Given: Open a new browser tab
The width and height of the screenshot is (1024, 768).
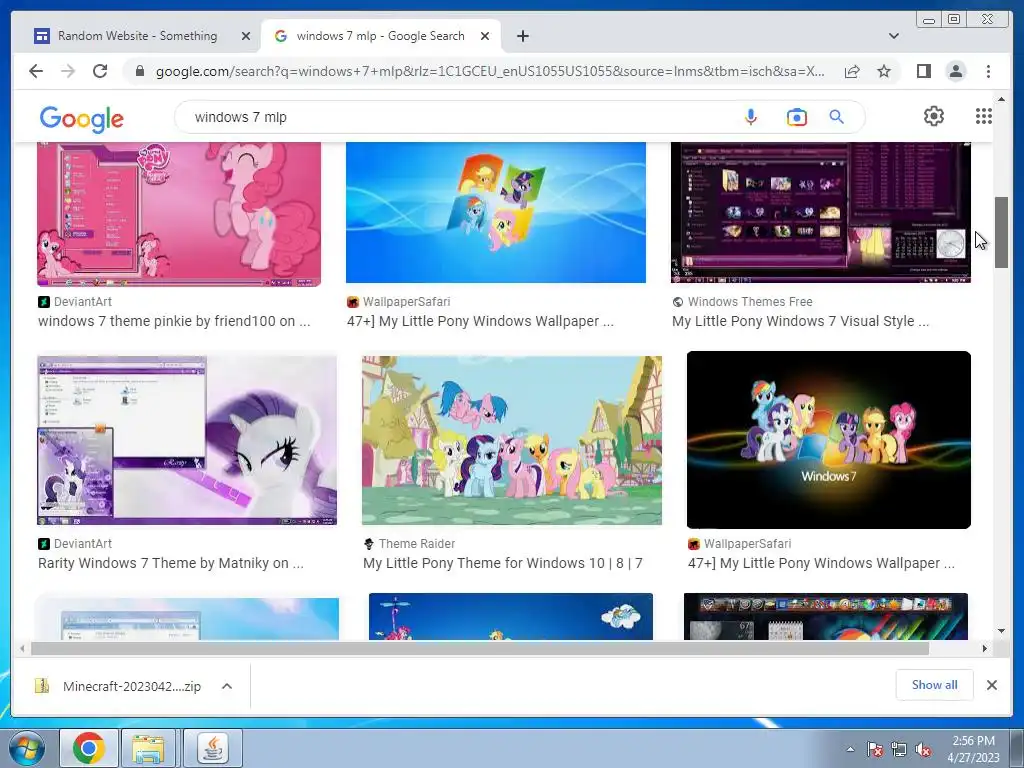Looking at the screenshot, I should [x=522, y=36].
